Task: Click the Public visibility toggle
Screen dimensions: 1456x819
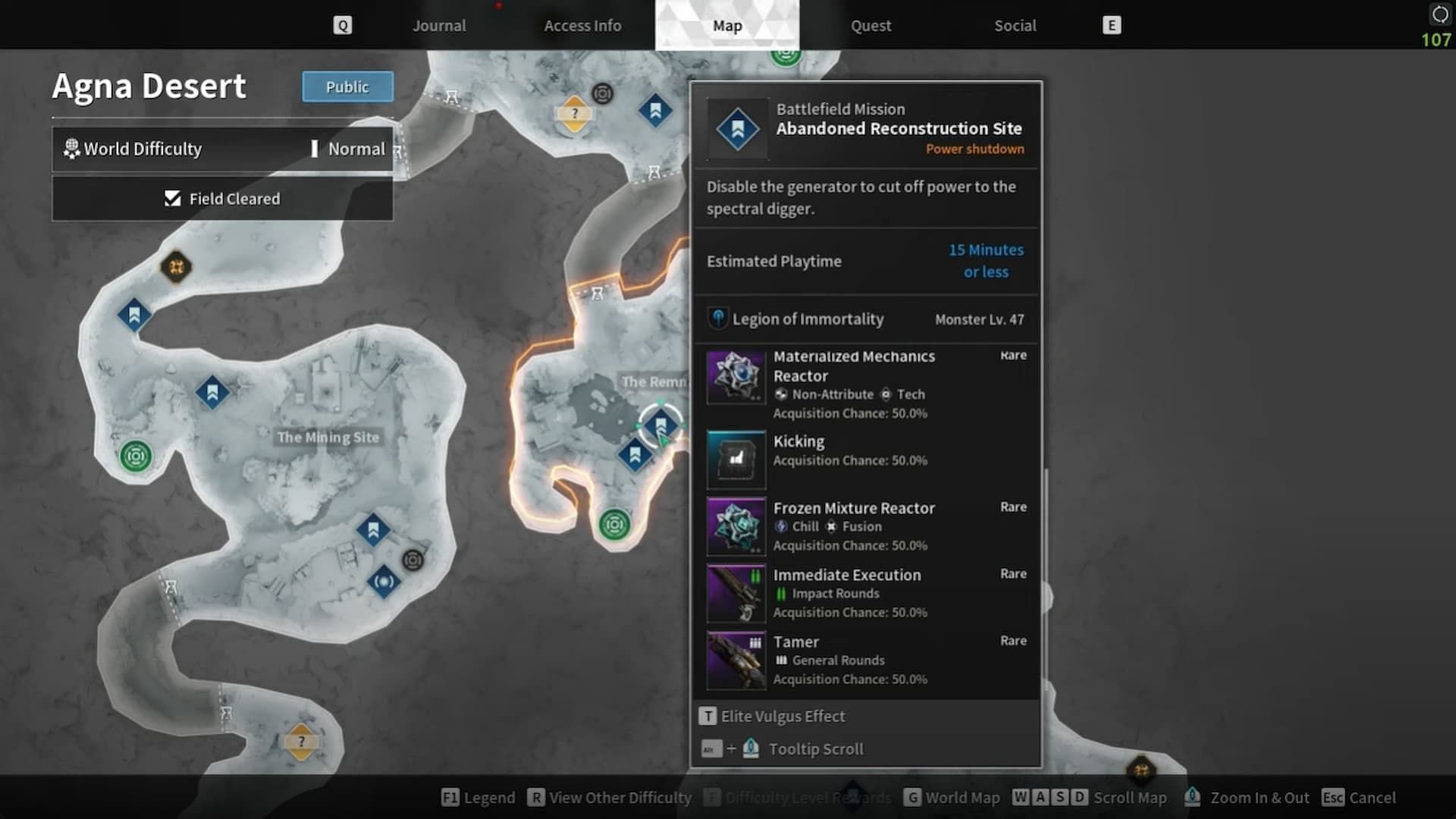Action: pyautogui.click(x=346, y=86)
